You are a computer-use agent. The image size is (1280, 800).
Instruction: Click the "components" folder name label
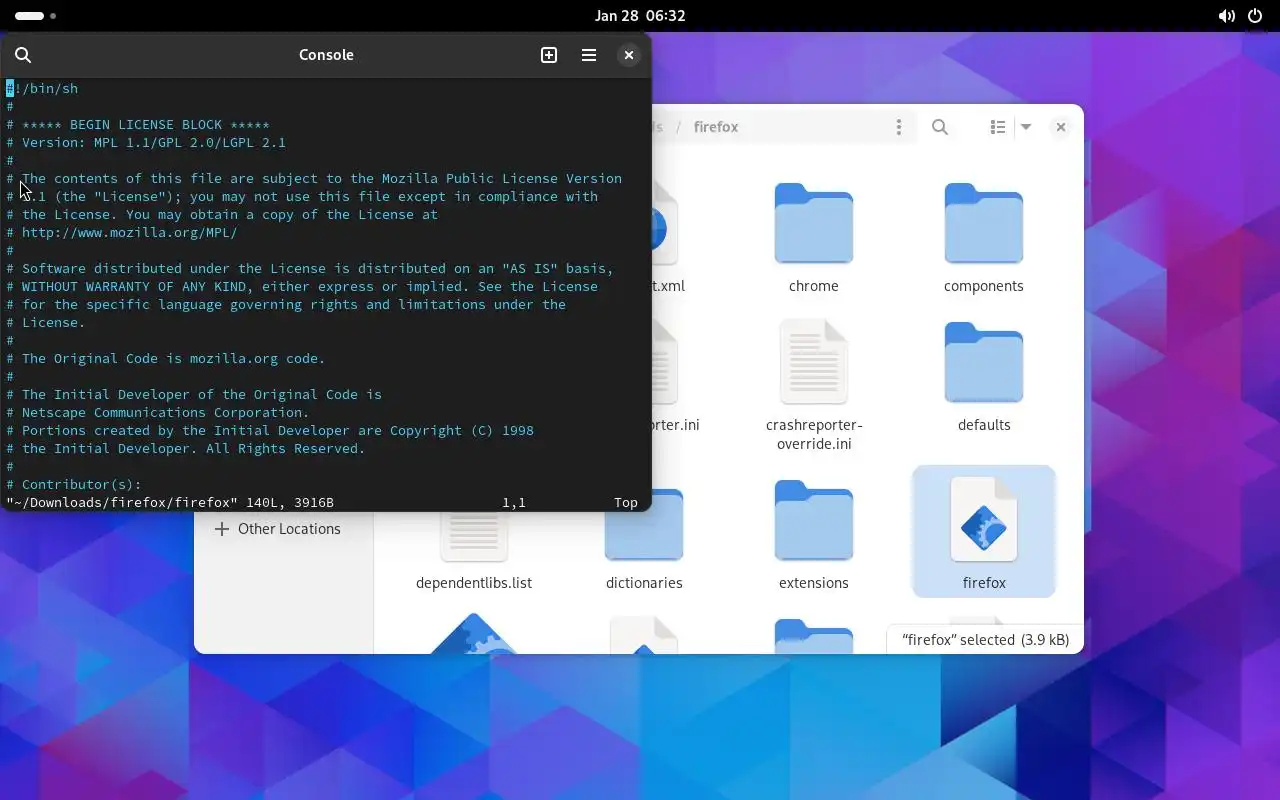click(x=984, y=286)
